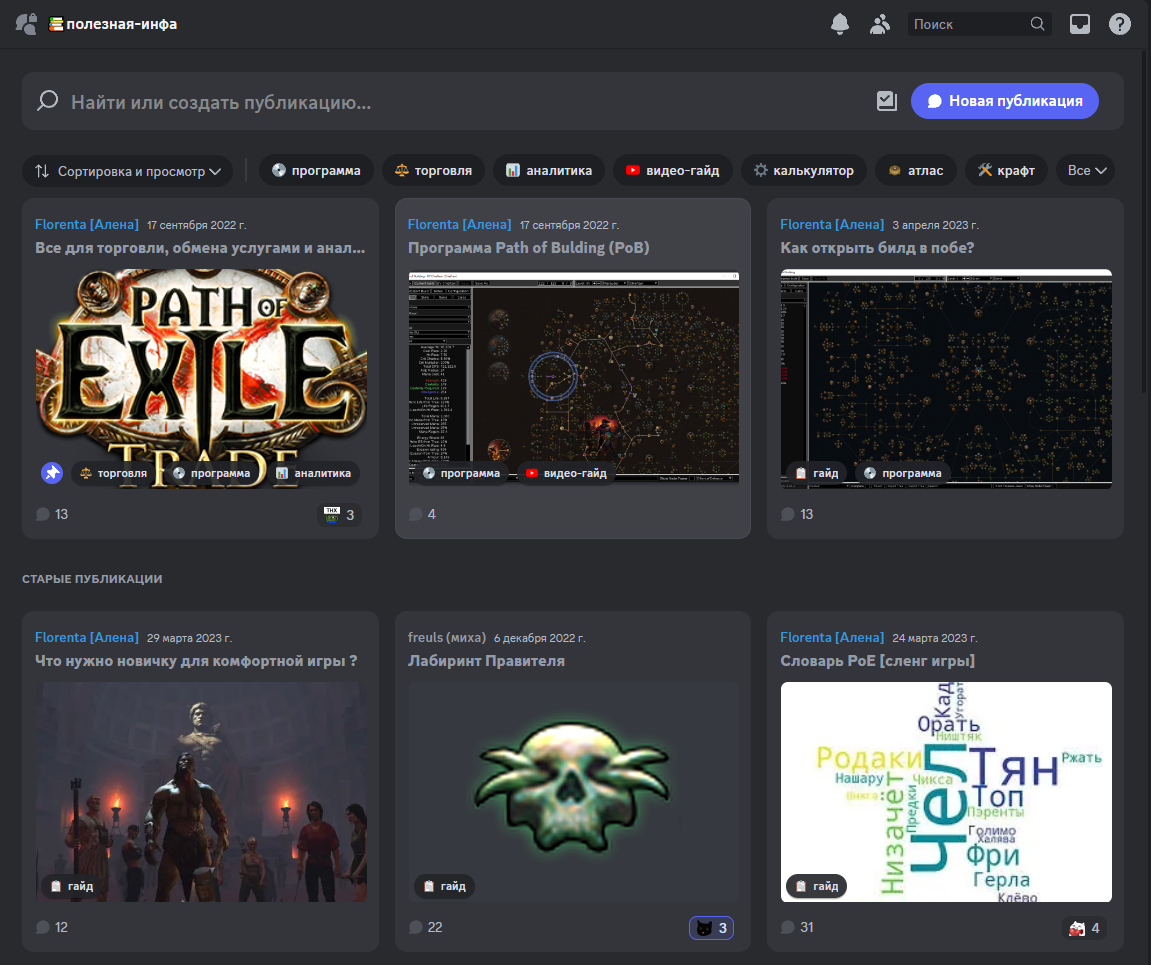Open post guidelines checklist icon
Screen dimensions: 1151x965
pos(887,101)
